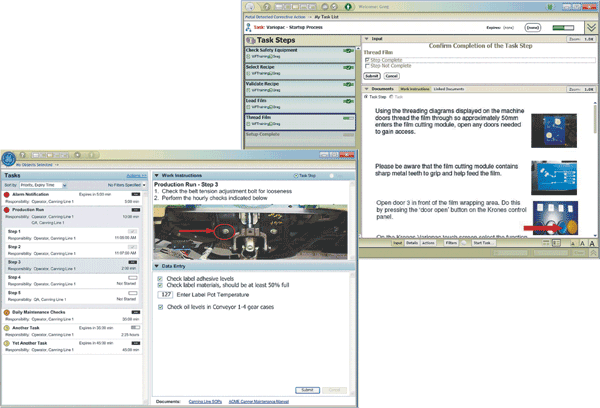The image size is (600, 408).
Task: Check the Step Complete checkbox
Action: point(367,60)
